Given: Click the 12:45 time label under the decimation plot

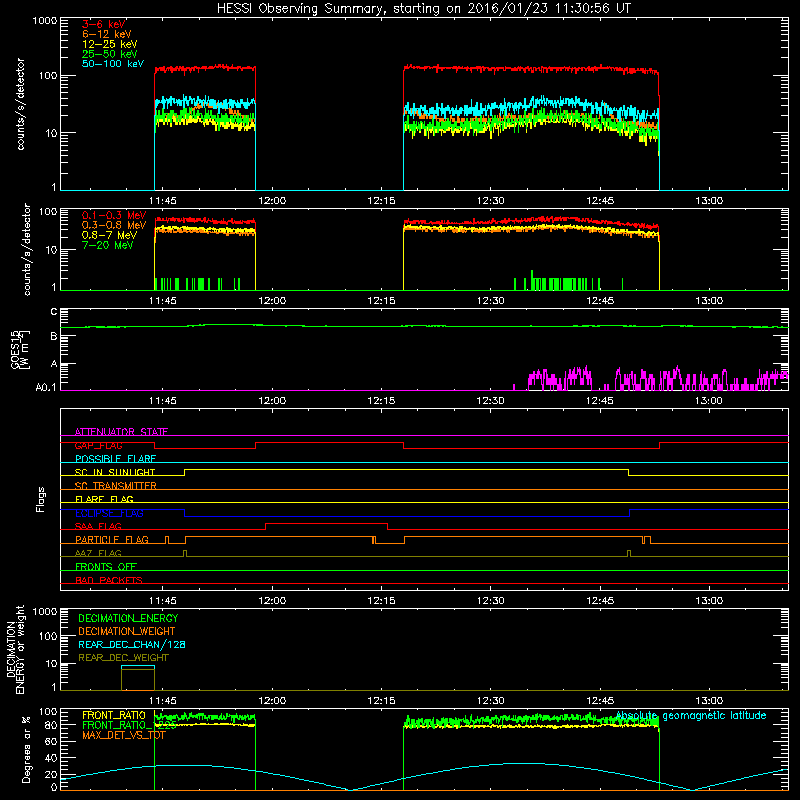Looking at the screenshot, I should point(599,701).
